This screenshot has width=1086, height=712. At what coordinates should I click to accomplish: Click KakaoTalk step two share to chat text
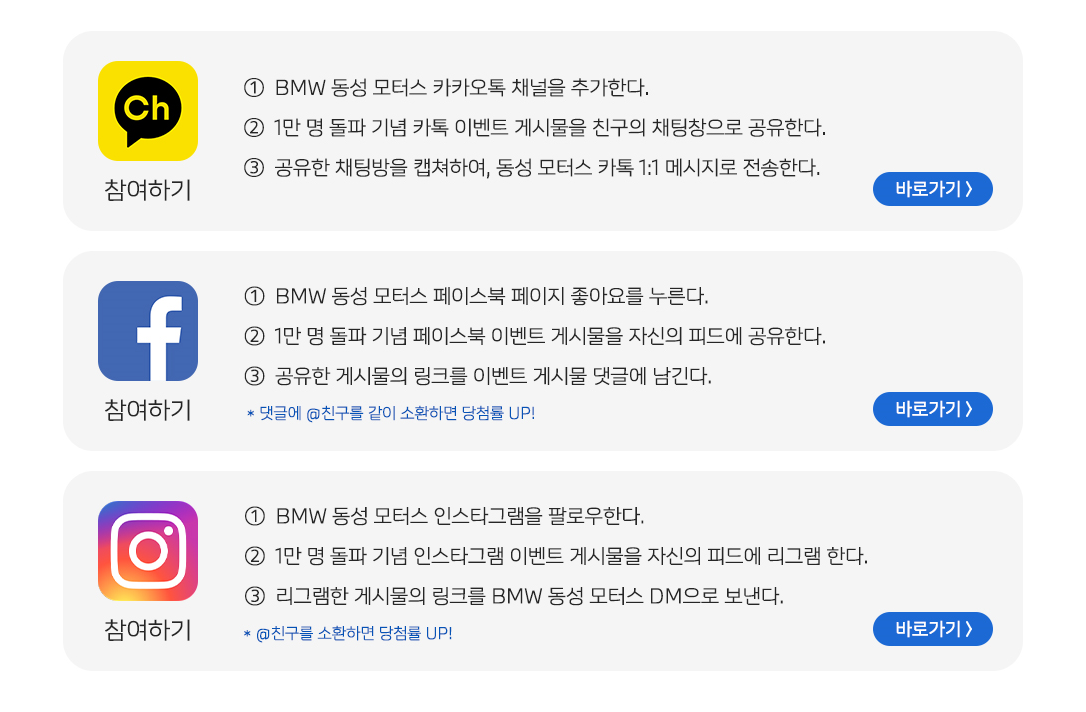pyautogui.click(x=535, y=127)
